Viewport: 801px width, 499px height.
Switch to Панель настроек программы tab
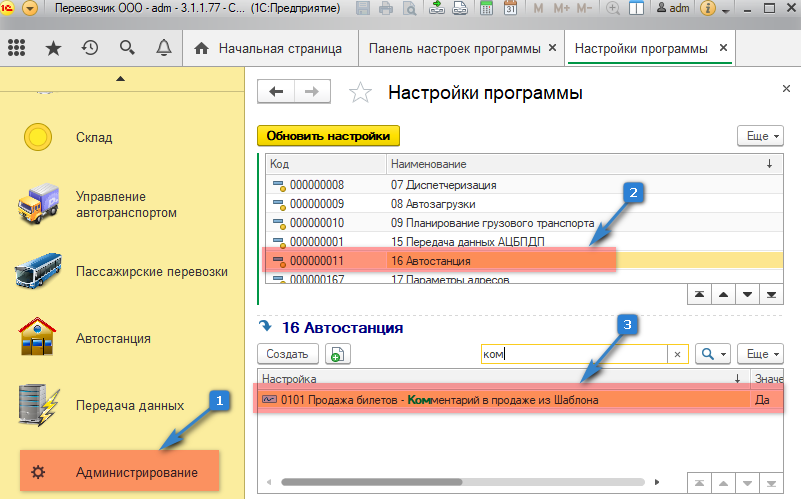point(454,48)
